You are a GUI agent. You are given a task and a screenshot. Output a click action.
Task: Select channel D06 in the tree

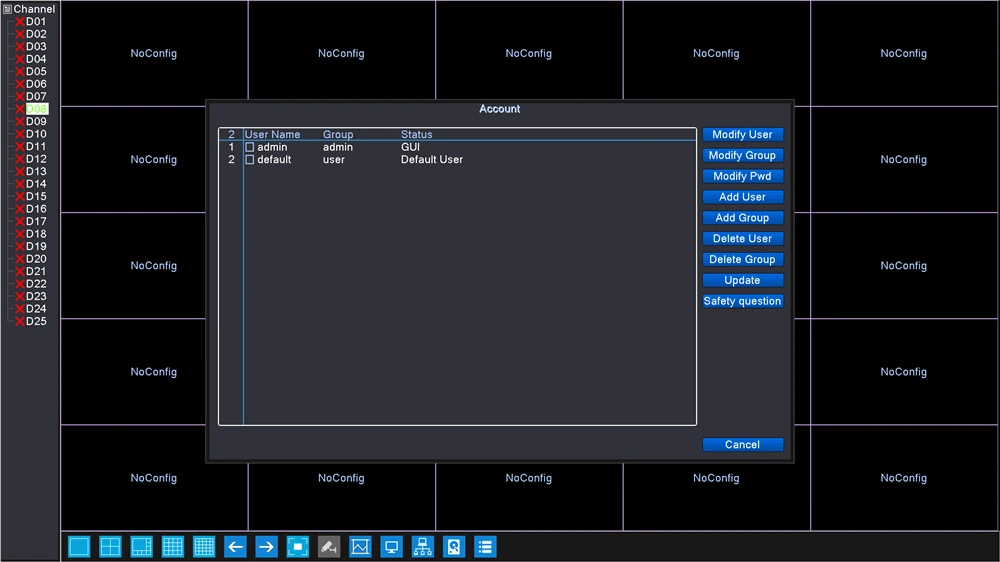point(36,84)
